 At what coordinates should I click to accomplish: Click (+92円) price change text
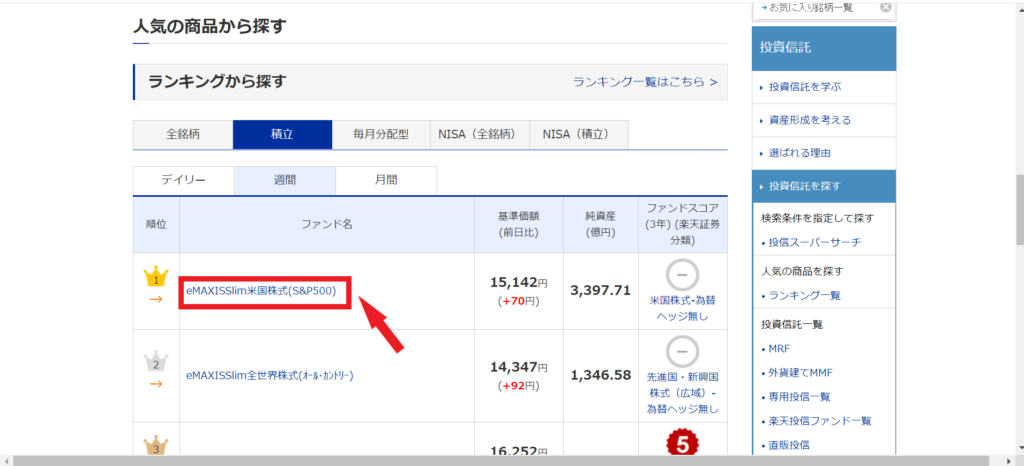[519, 386]
